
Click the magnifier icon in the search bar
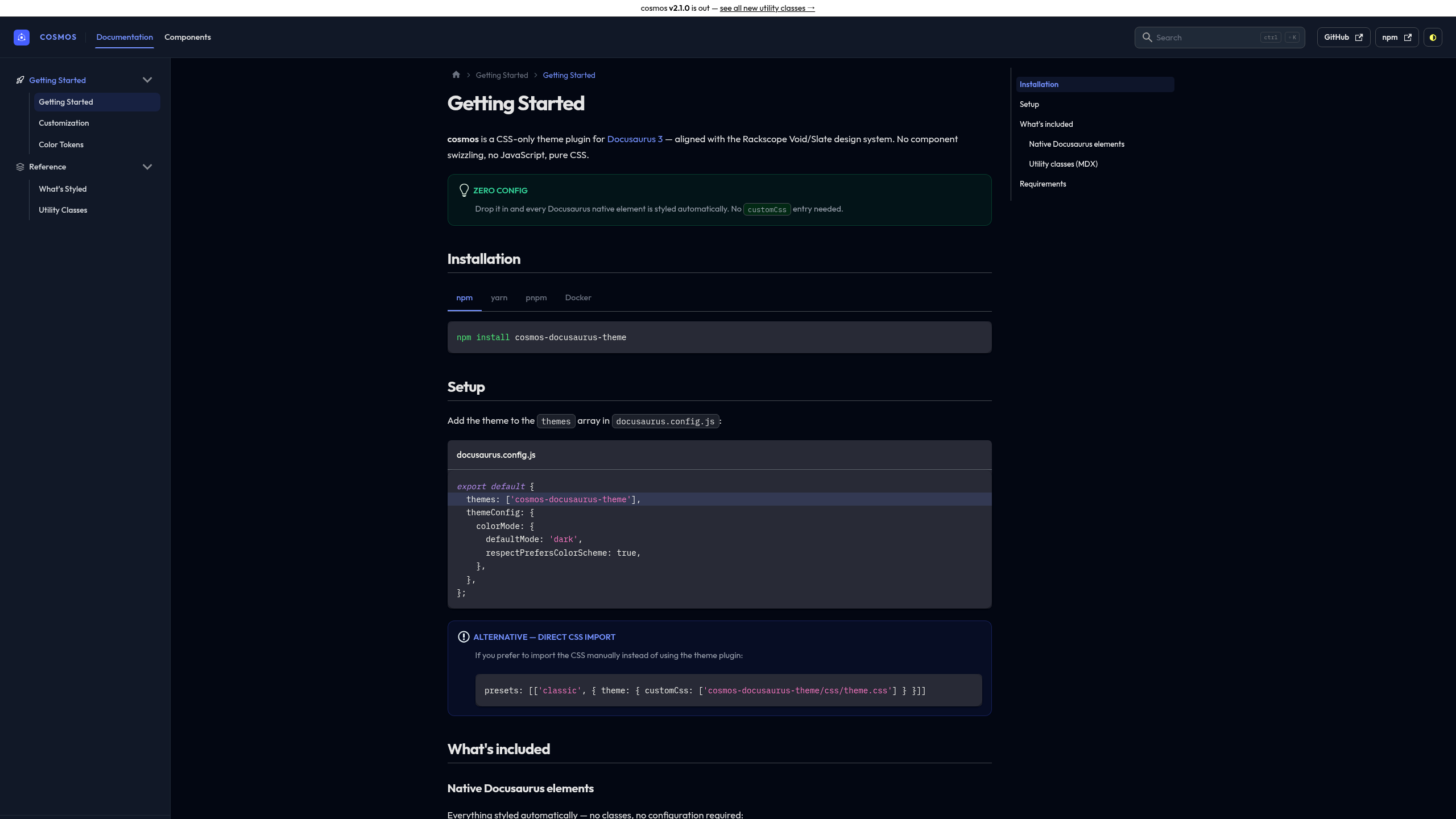[1148, 37]
